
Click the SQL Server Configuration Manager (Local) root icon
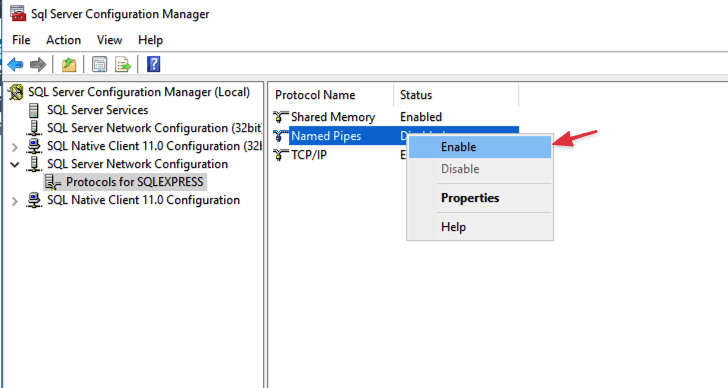pyautogui.click(x=16, y=92)
